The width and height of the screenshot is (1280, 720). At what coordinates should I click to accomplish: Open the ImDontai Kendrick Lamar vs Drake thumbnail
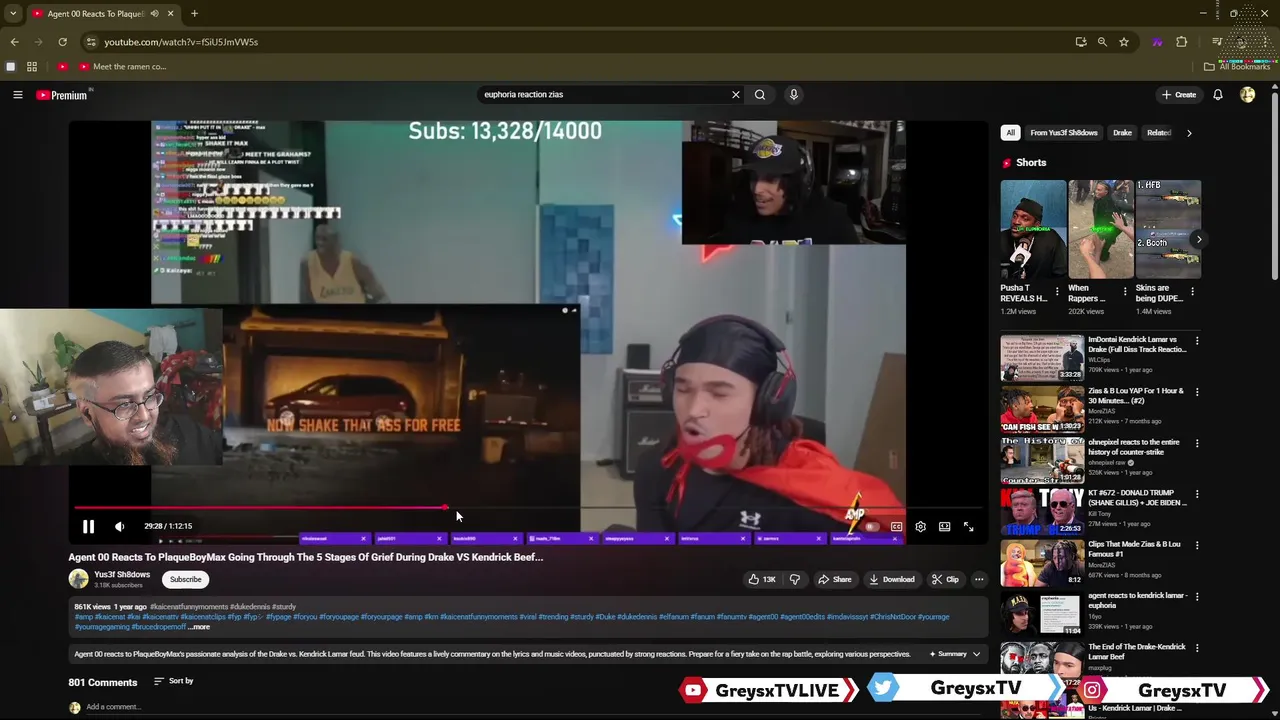tap(1042, 358)
